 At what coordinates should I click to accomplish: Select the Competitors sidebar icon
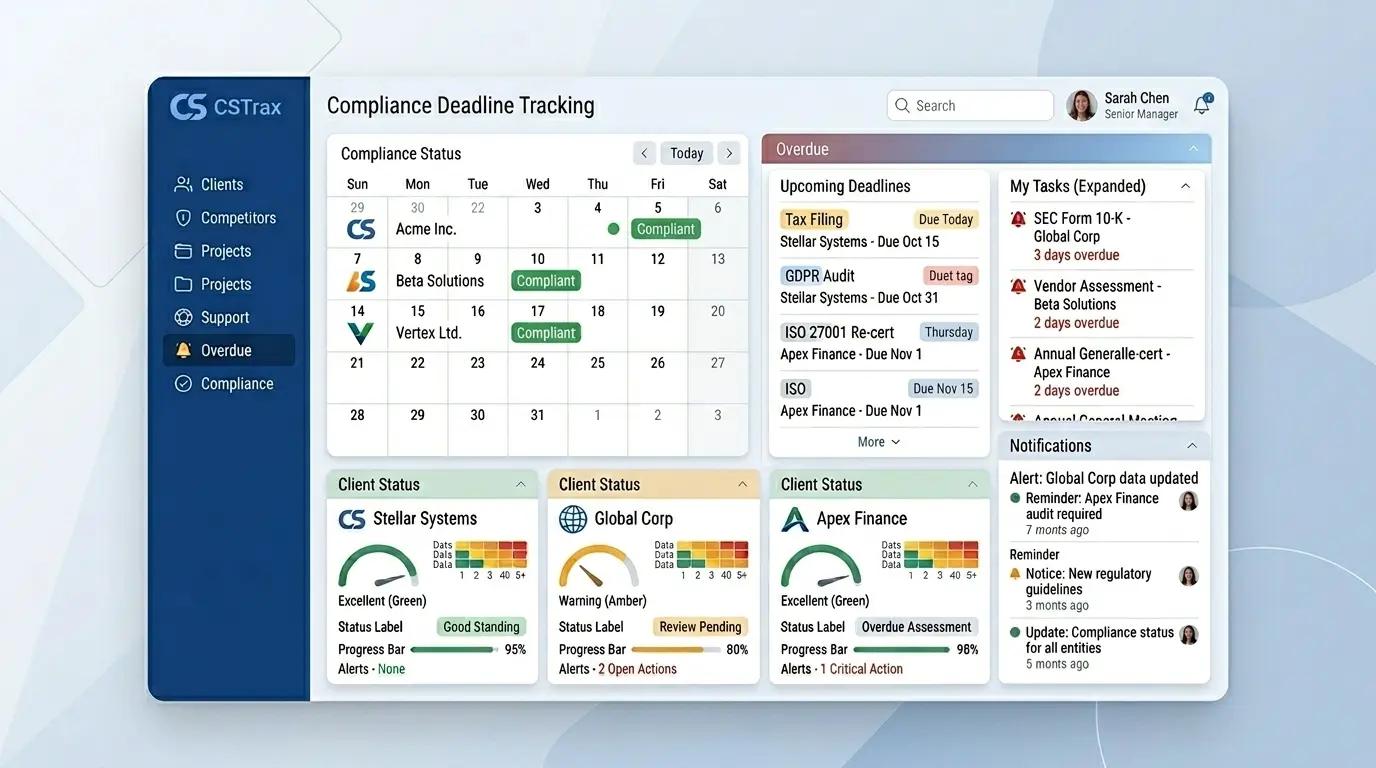tap(183, 217)
